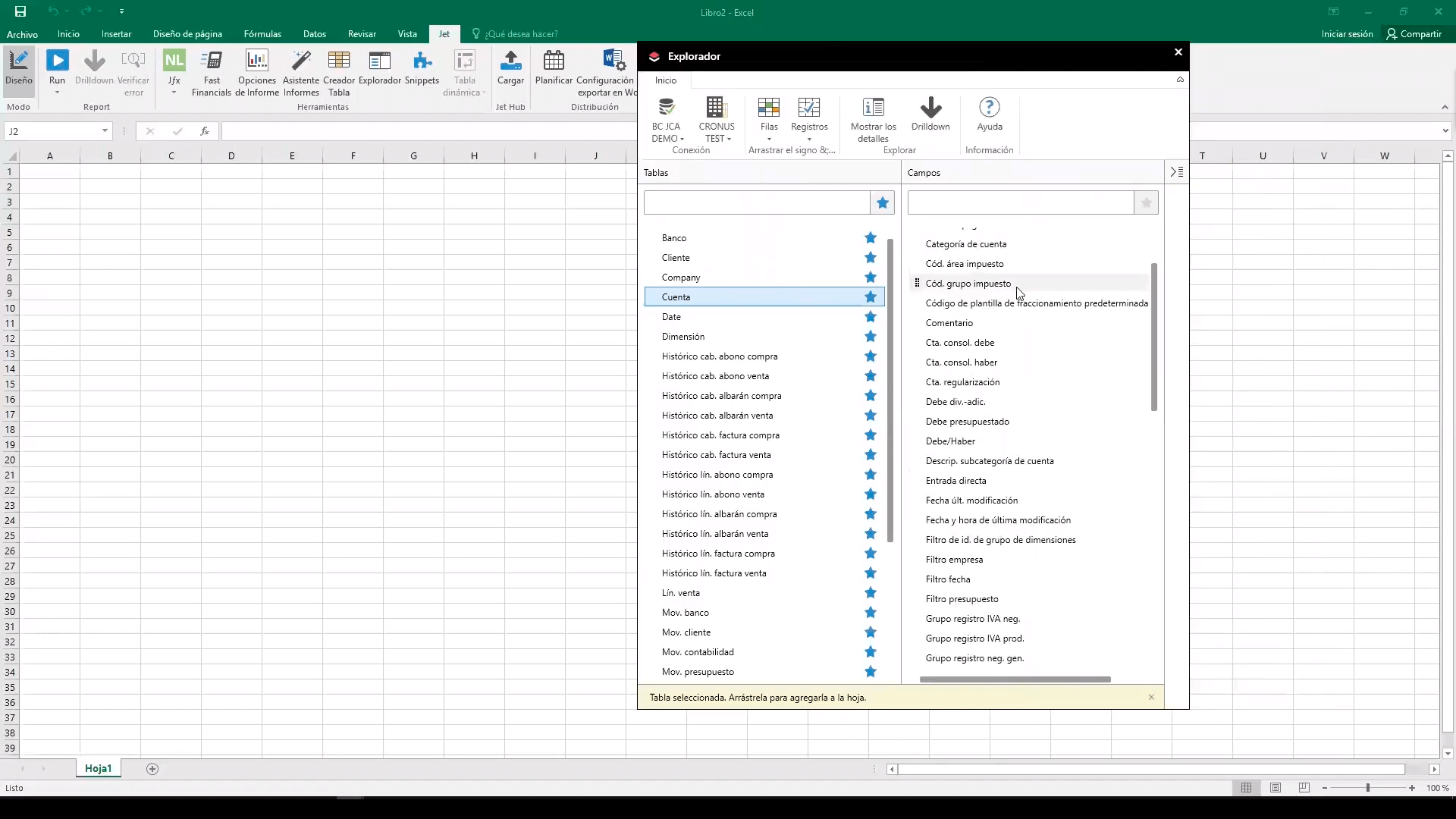Toggle favorites filter star in Tablas search

pyautogui.click(x=882, y=202)
